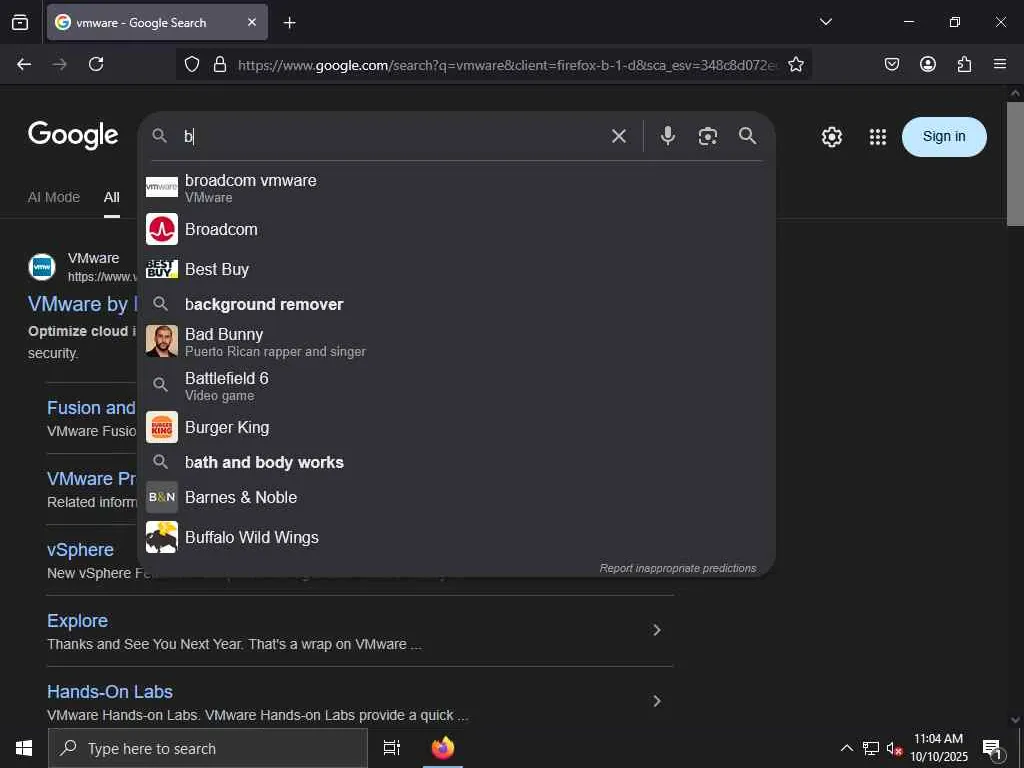This screenshot has width=1024, height=768.
Task: Click the VMware site favicon
Action: point(42,266)
